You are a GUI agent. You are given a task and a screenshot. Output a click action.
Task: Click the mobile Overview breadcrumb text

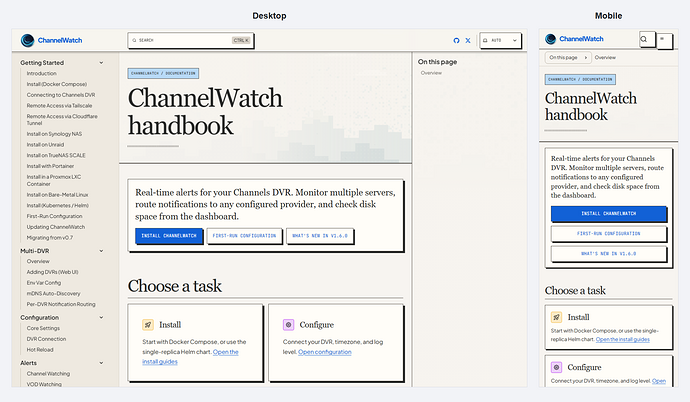coord(605,58)
